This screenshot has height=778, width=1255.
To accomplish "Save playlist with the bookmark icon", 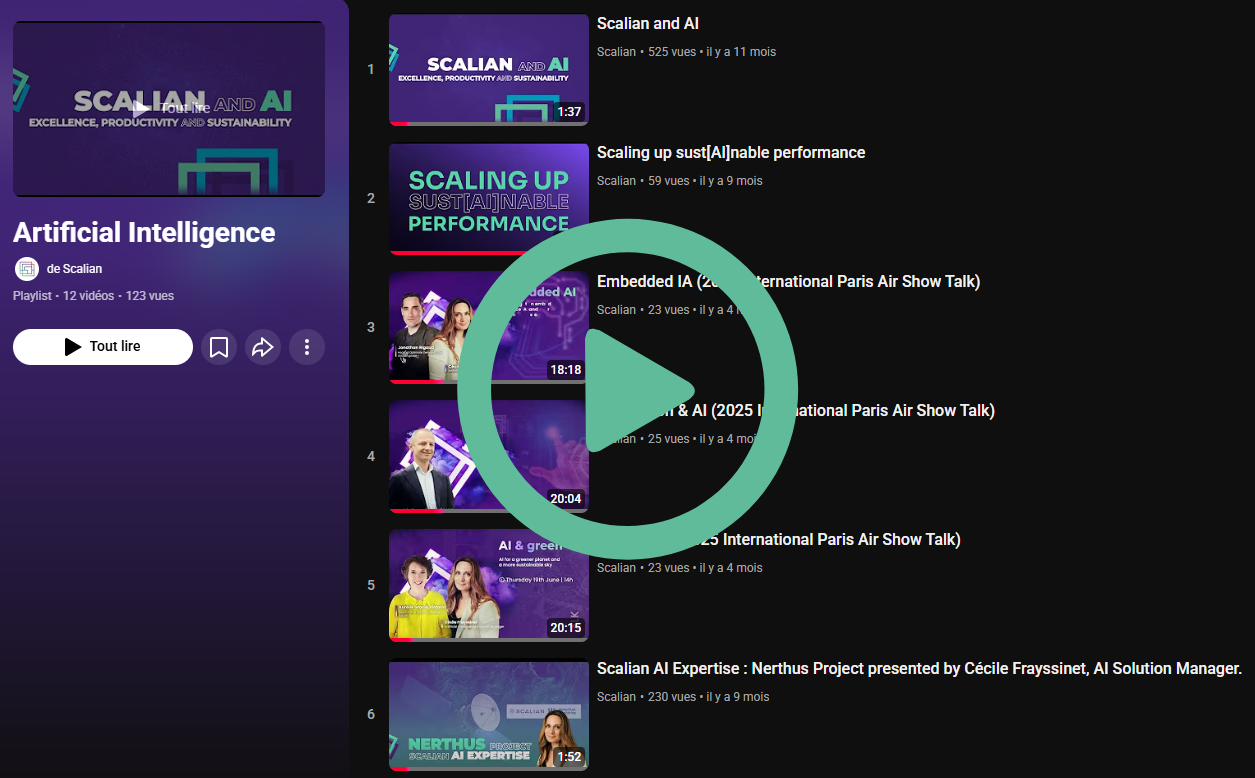I will [219, 347].
